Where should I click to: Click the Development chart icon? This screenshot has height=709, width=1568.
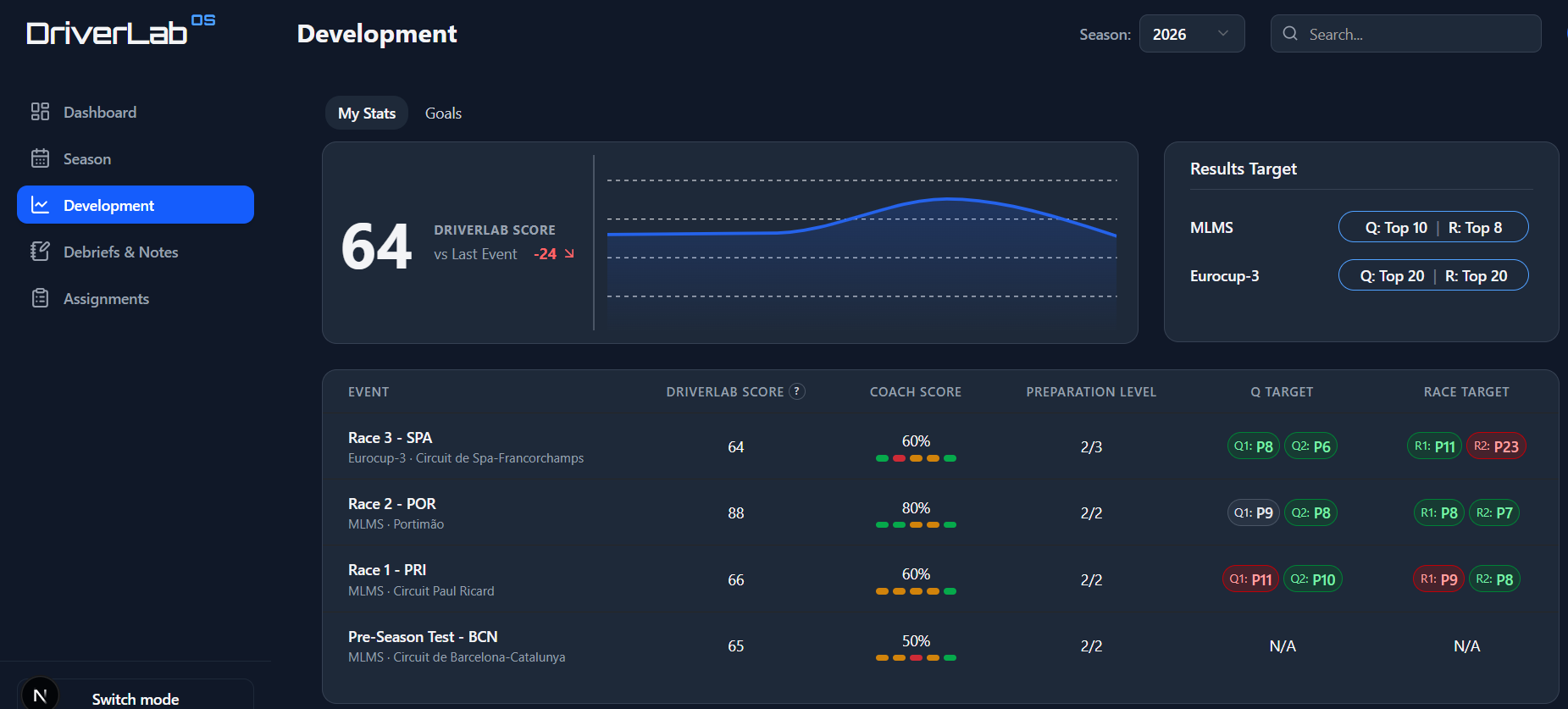pos(40,205)
